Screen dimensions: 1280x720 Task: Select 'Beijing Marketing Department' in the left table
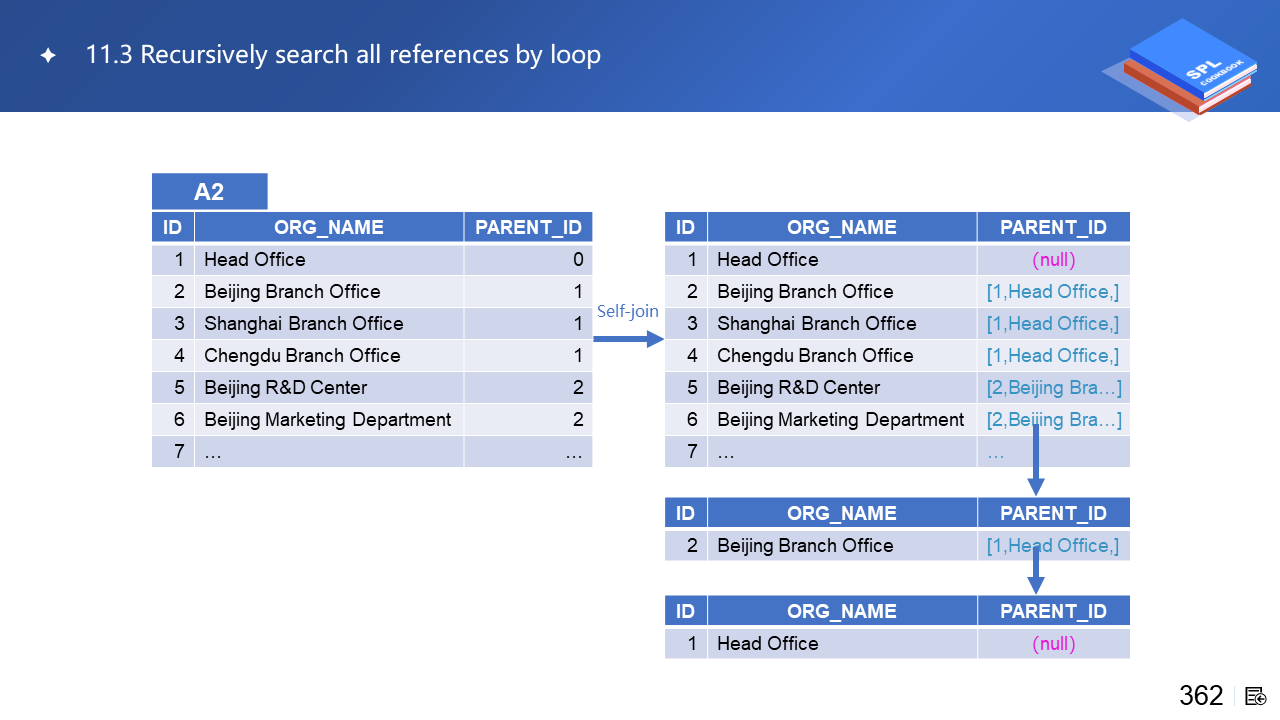pyautogui.click(x=327, y=419)
